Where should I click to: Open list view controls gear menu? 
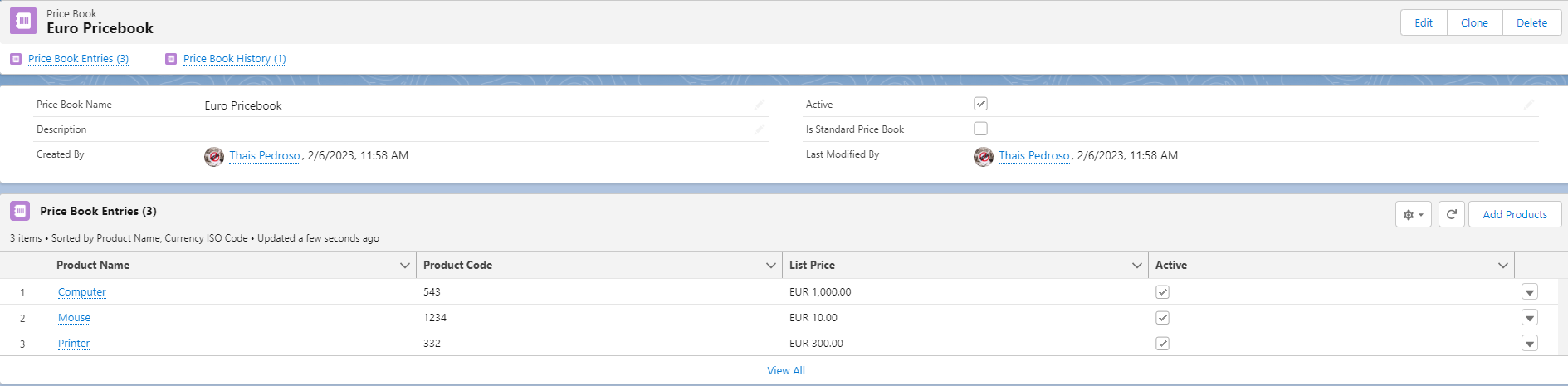[x=1413, y=214]
